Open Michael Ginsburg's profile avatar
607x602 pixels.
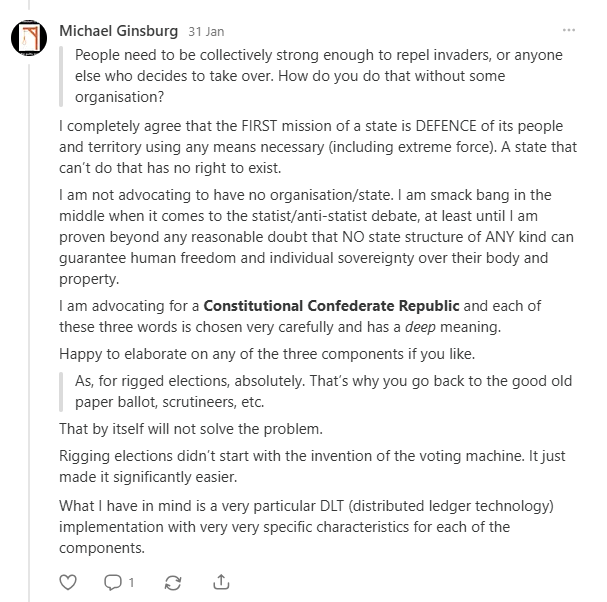29,39
